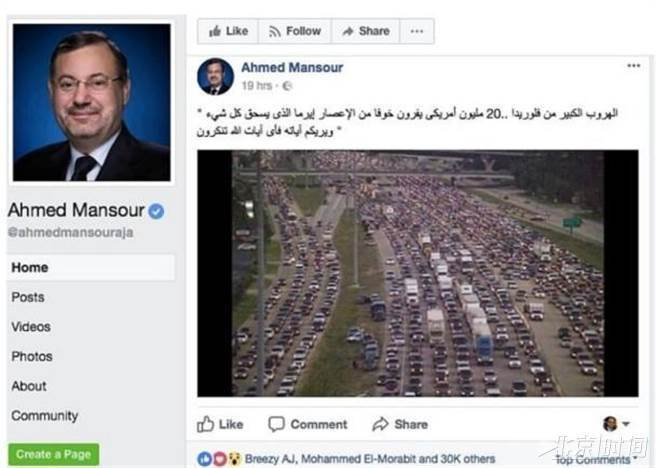656x468 pixels.
Task: Open the page's more options ellipsis
Action: coord(417,31)
